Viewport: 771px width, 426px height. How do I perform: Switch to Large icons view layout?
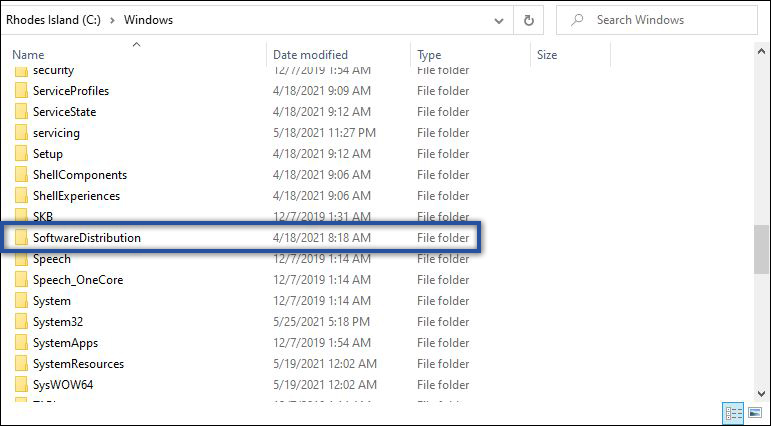tap(754, 413)
